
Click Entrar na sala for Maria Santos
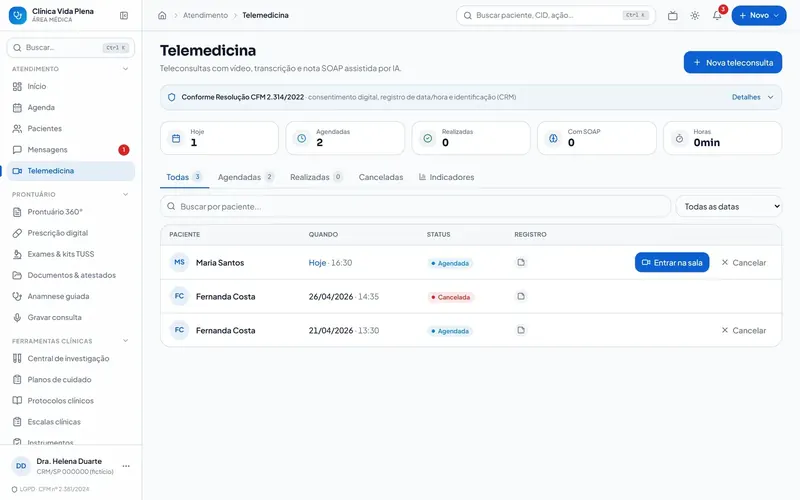[x=672, y=262]
